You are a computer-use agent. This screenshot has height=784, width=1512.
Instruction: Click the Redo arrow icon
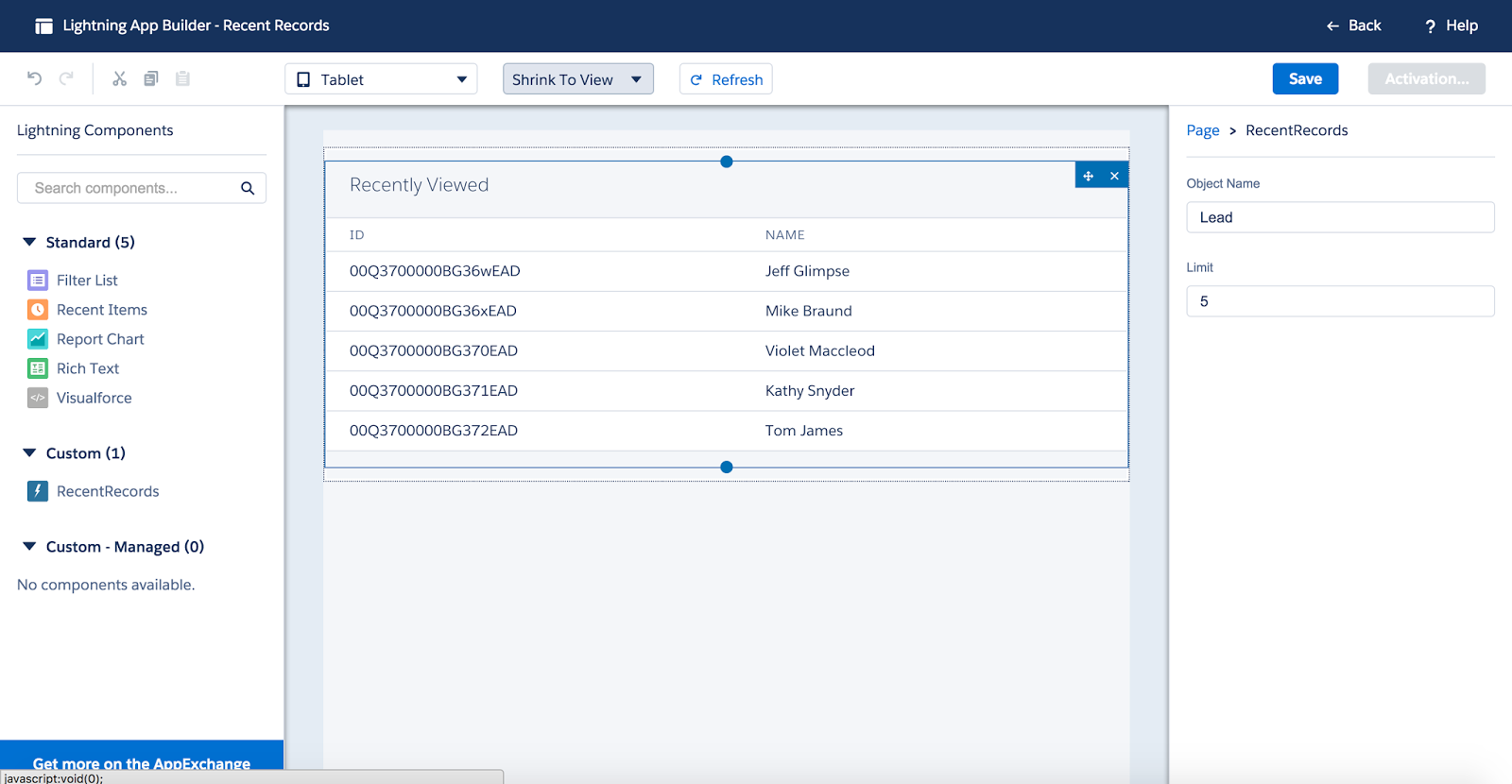tap(66, 78)
